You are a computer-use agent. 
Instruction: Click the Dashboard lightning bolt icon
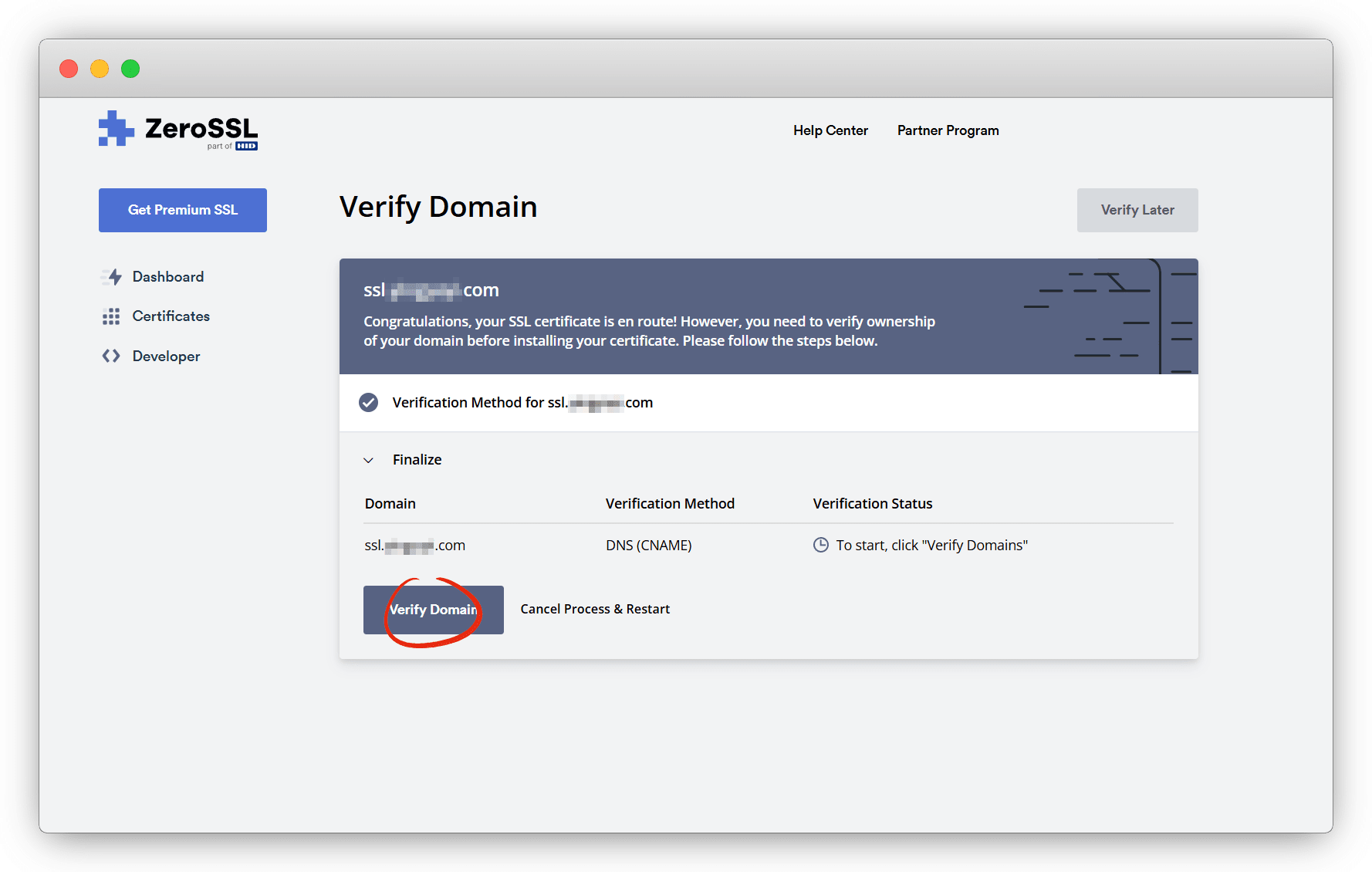point(113,277)
